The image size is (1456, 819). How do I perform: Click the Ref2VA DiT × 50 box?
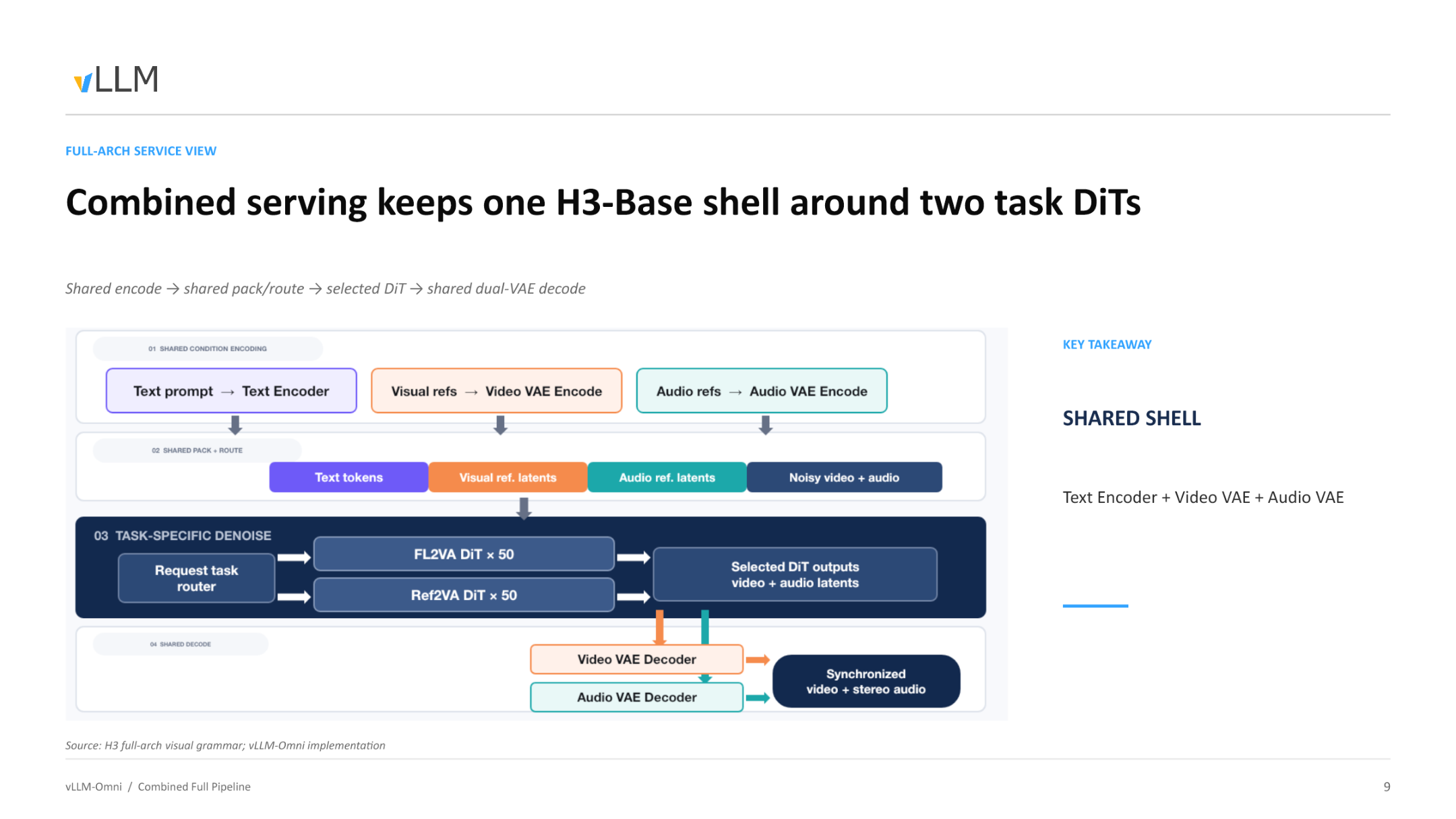[x=464, y=595]
